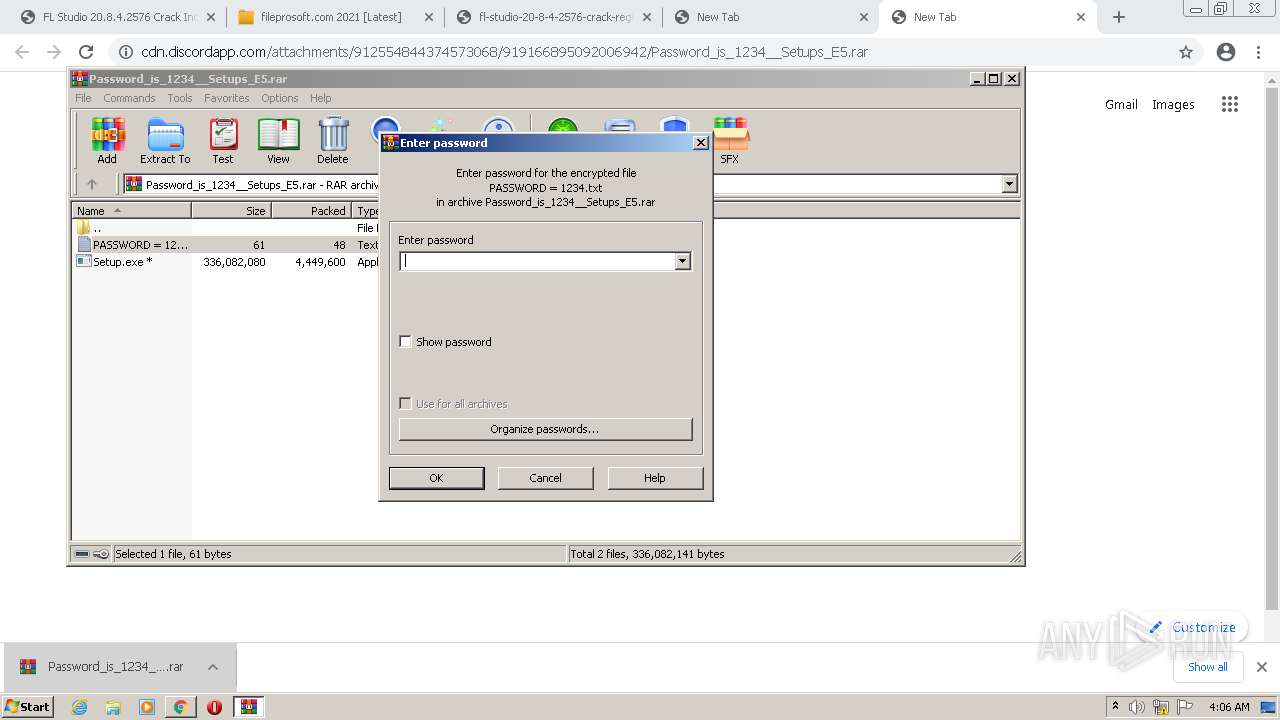The width and height of the screenshot is (1280, 720).
Task: Open the Chrome three-dot menu
Action: point(1258,52)
